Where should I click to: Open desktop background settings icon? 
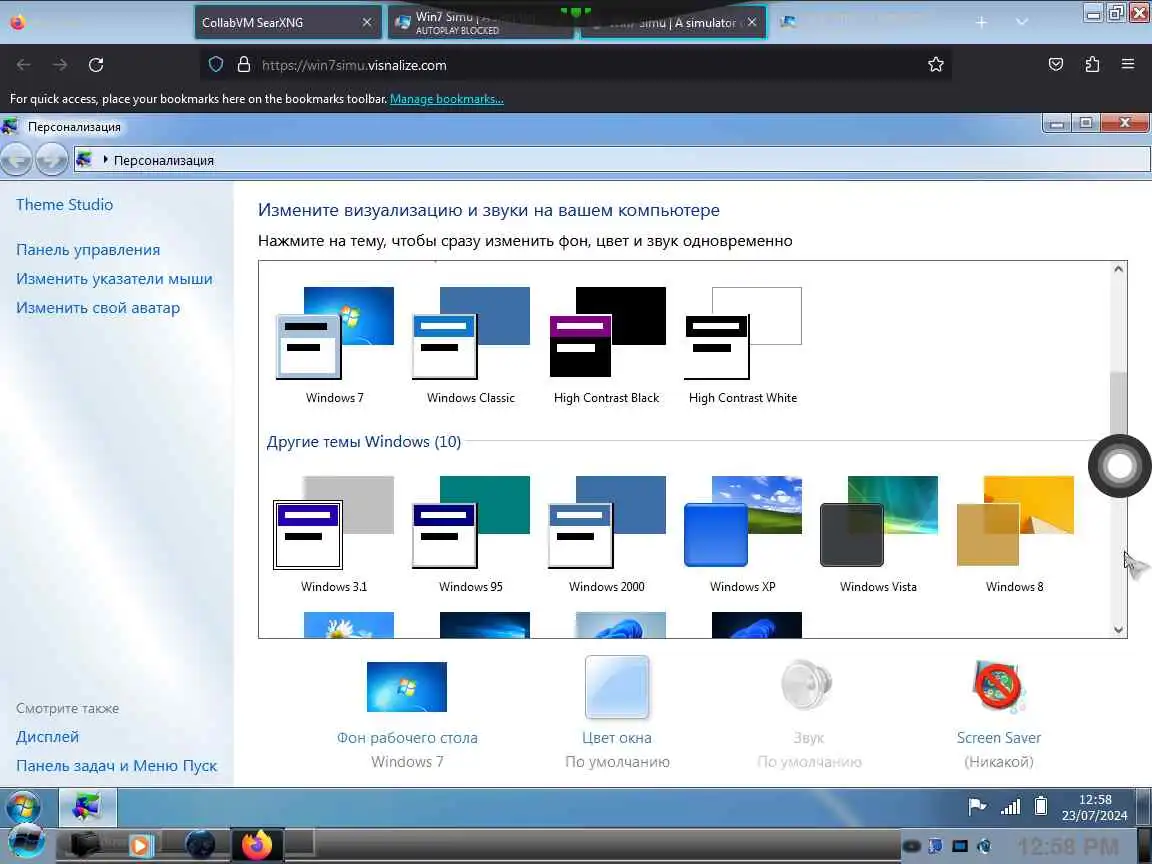[406, 686]
